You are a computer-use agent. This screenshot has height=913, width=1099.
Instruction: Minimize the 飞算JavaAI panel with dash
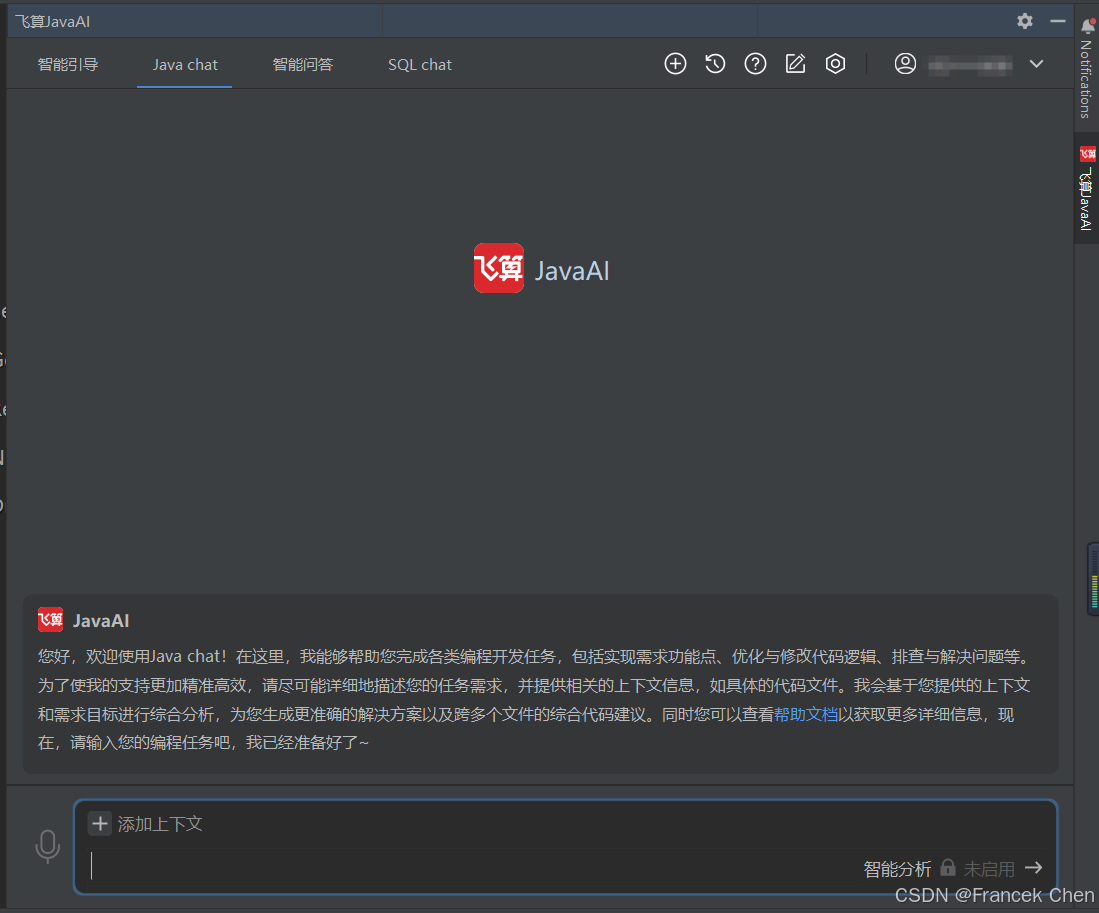click(1058, 21)
